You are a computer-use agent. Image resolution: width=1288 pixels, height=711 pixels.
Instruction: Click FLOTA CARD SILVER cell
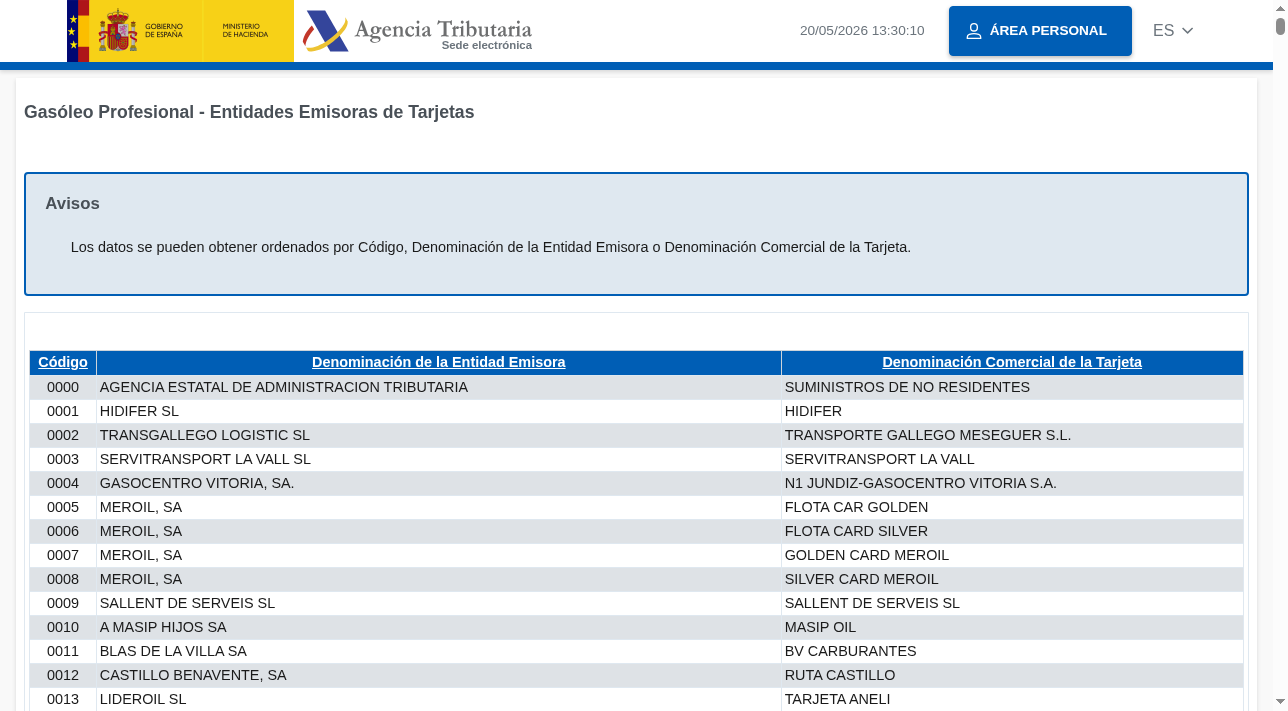(x=1012, y=531)
